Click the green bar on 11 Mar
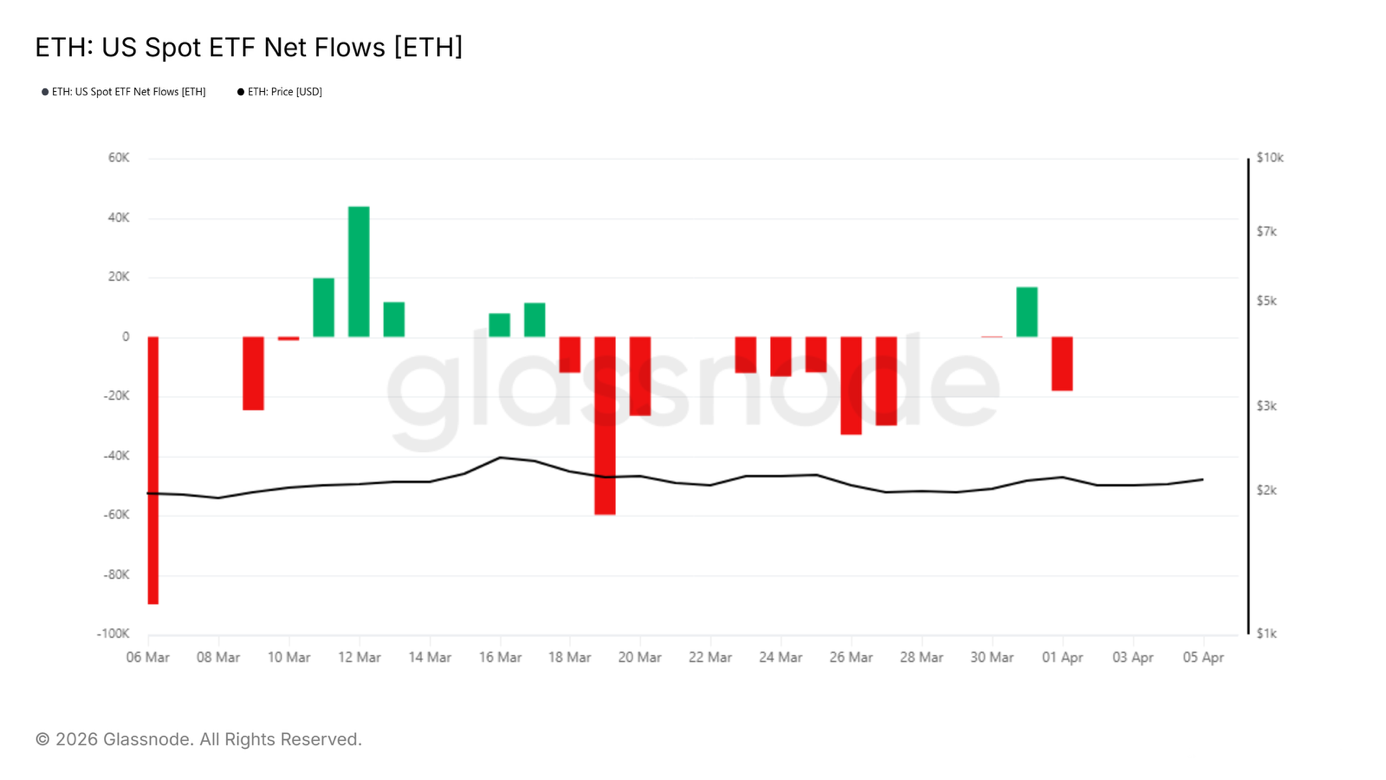Image resolution: width=1386 pixels, height=780 pixels. coord(324,307)
